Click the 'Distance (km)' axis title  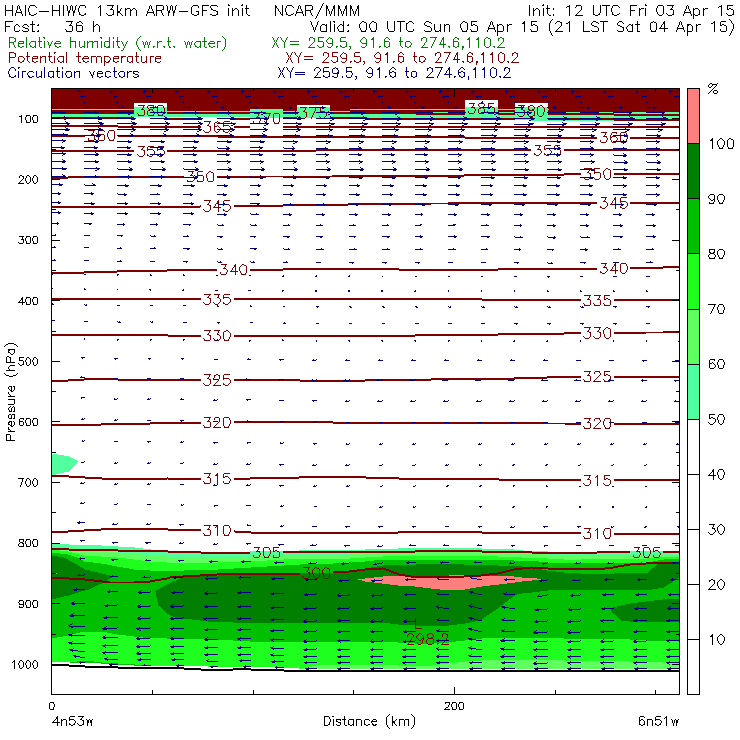(369, 721)
